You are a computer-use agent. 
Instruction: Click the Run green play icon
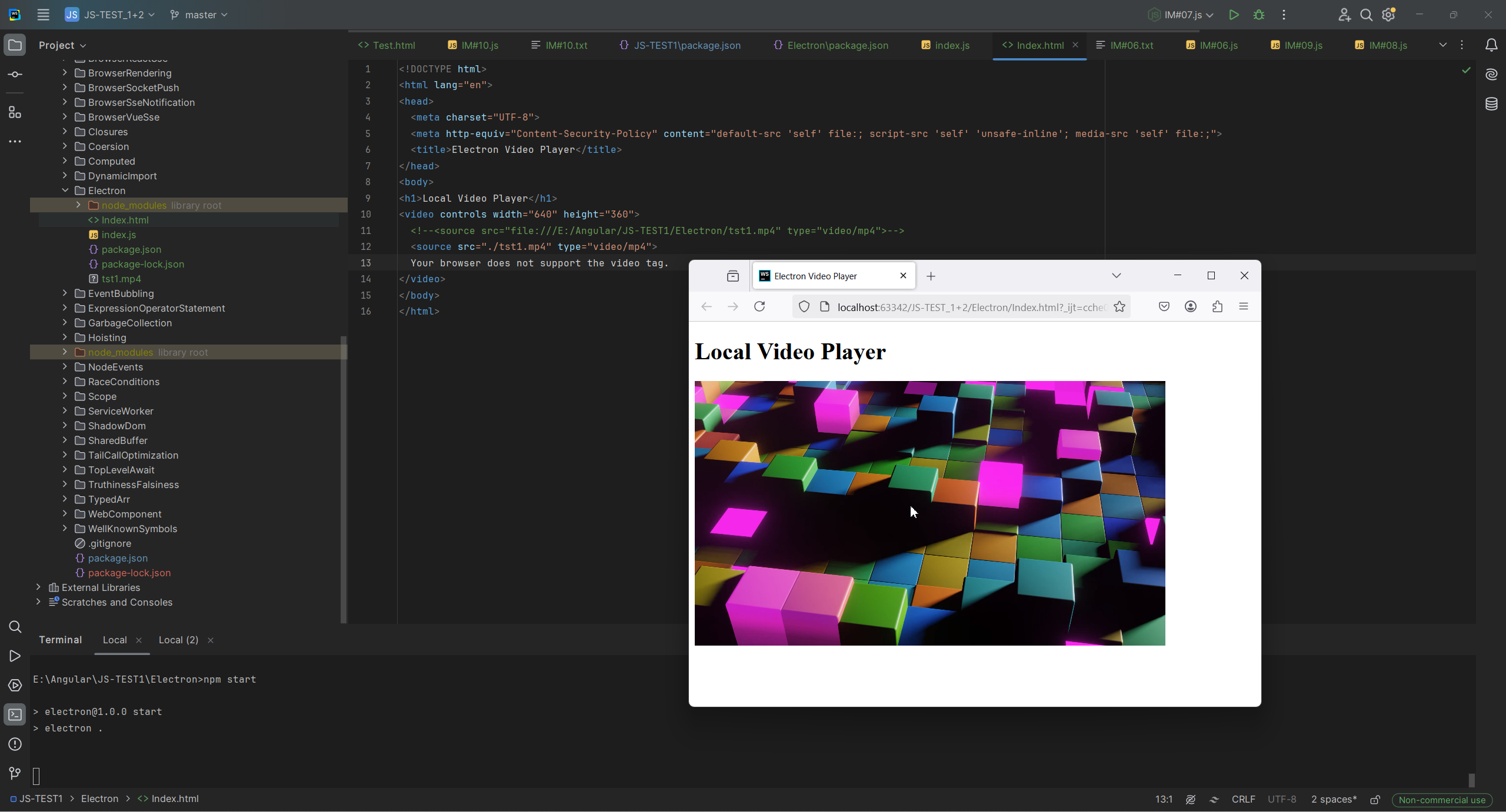pyautogui.click(x=1234, y=15)
